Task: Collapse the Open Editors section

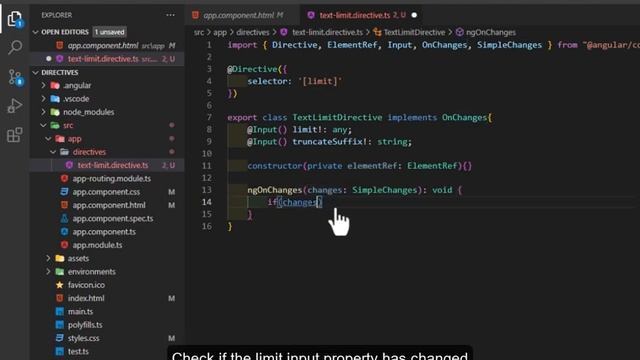Action: [36, 32]
